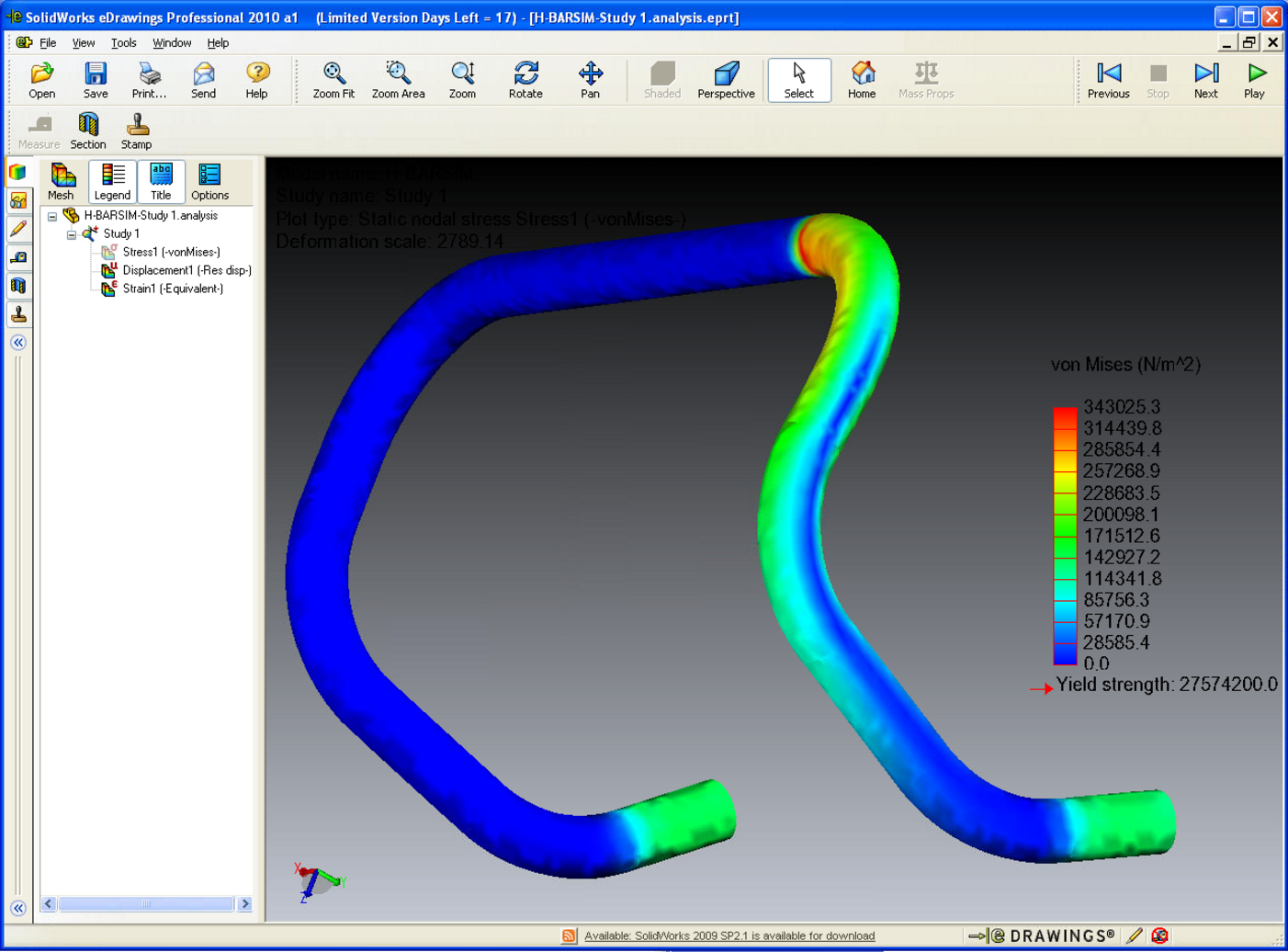The width and height of the screenshot is (1288, 952).
Task: Select the Stamp tool
Action: tap(136, 130)
